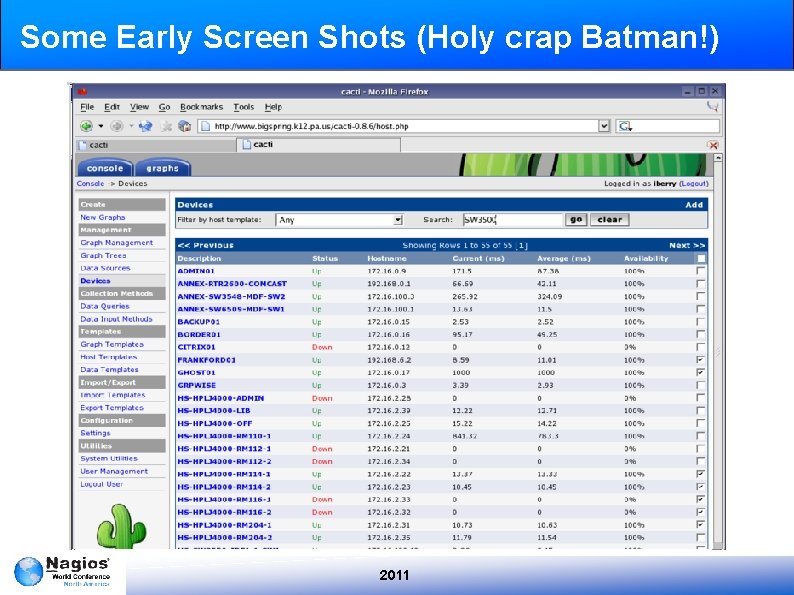
Task: Open the Tools menu
Action: coord(244,107)
